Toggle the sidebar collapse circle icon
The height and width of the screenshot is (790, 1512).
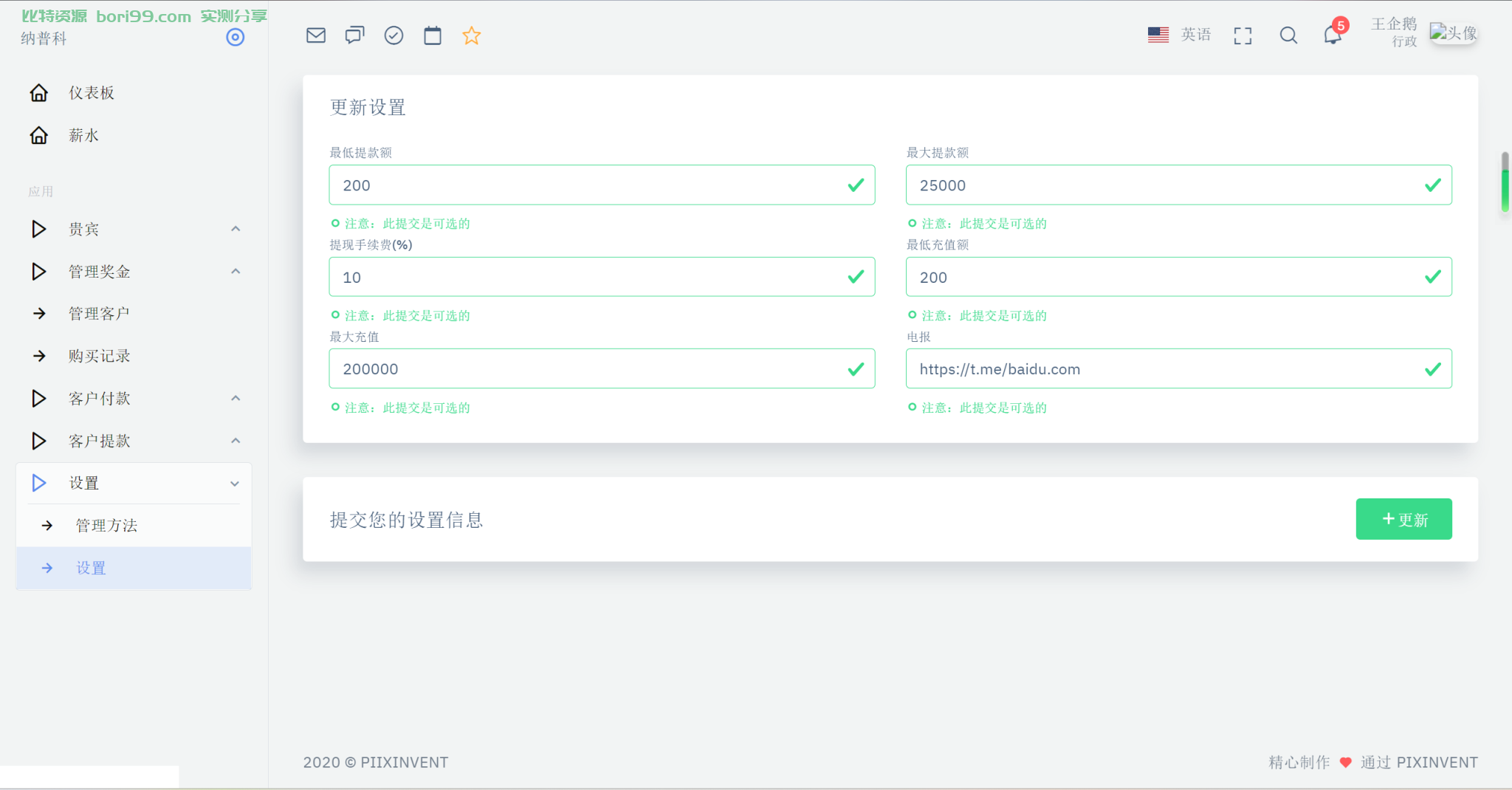coord(236,37)
